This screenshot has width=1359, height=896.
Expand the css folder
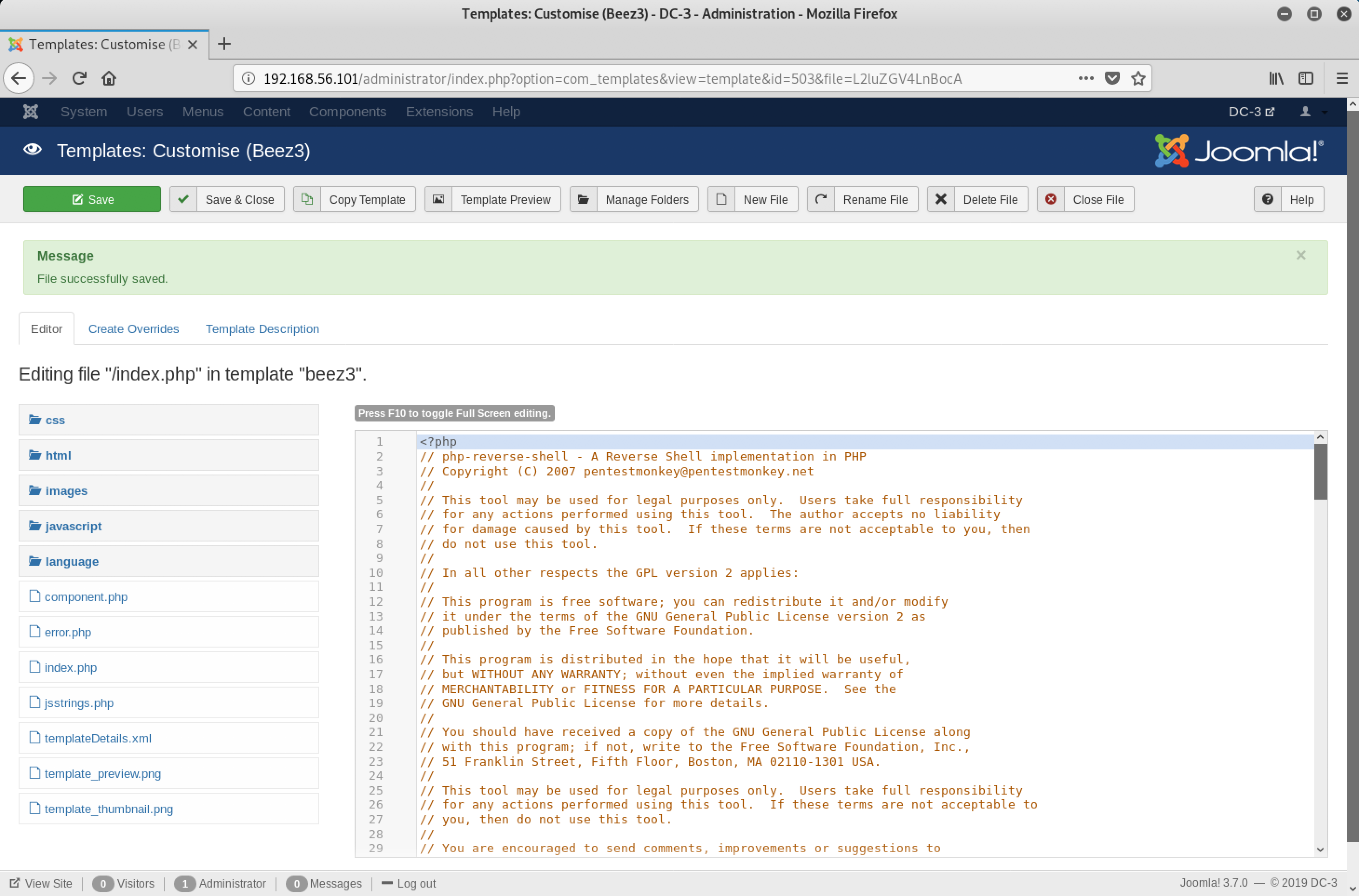point(168,420)
